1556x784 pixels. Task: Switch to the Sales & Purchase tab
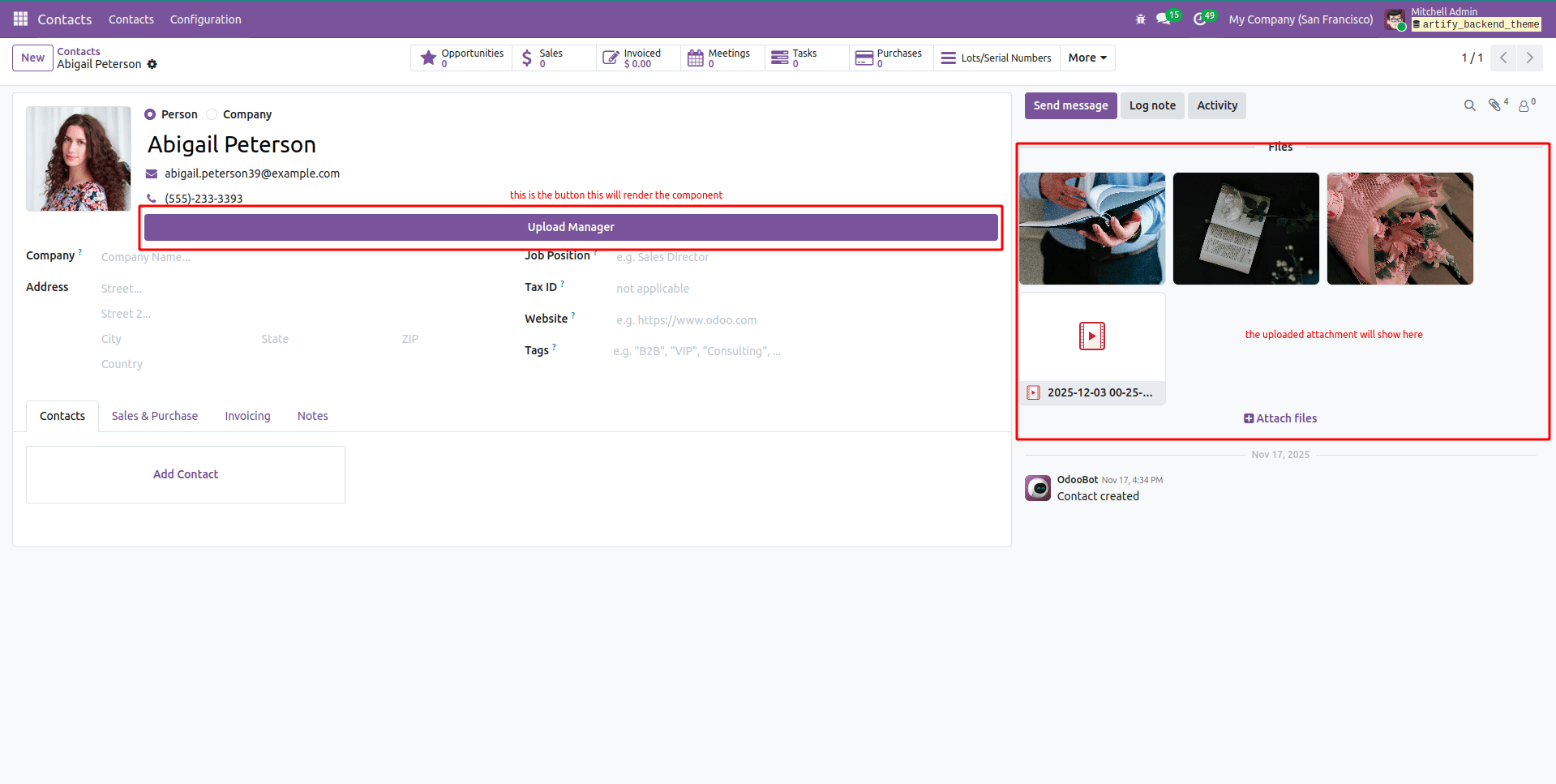pyautogui.click(x=154, y=415)
